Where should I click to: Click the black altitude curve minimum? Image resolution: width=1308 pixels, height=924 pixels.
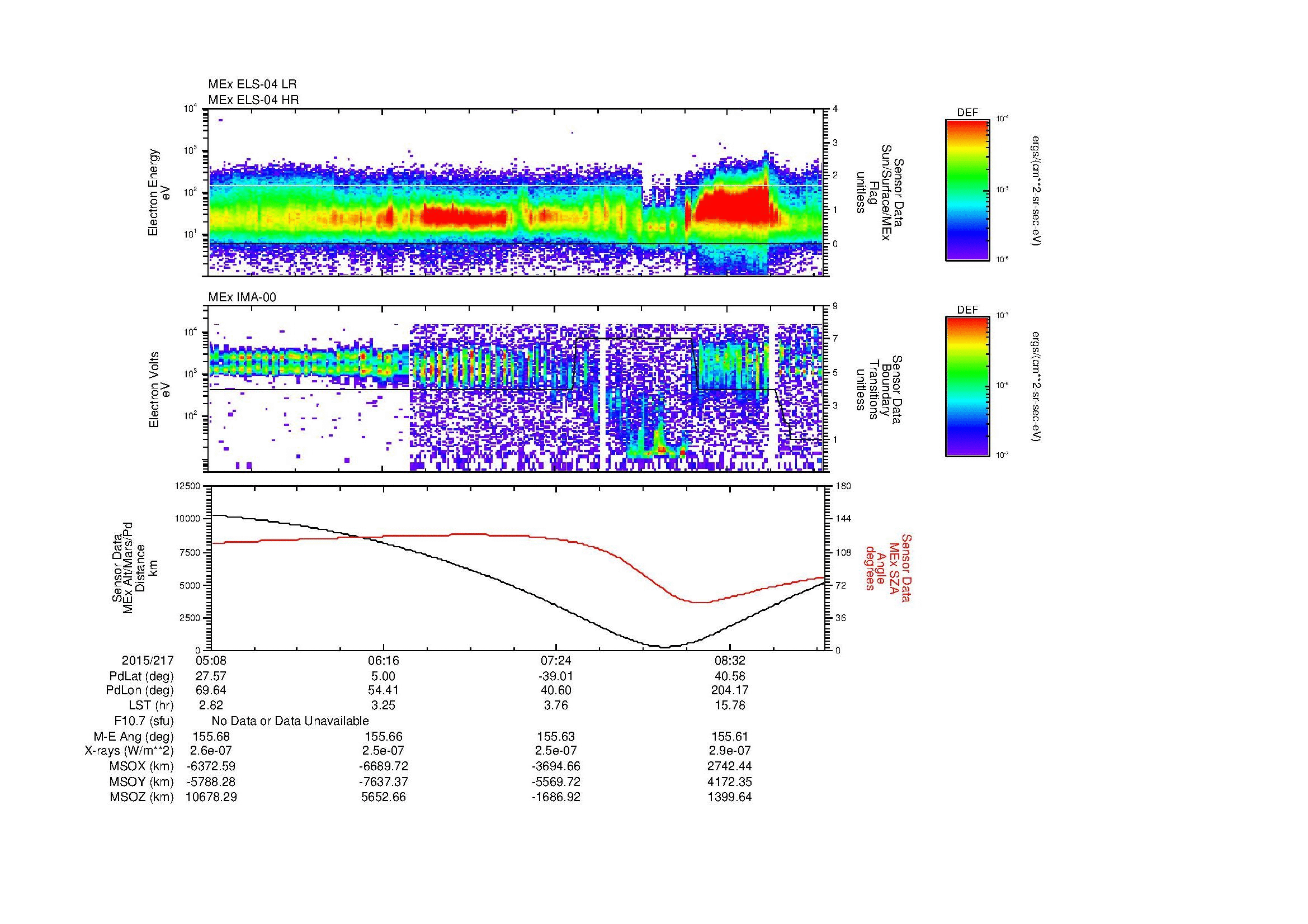(664, 647)
